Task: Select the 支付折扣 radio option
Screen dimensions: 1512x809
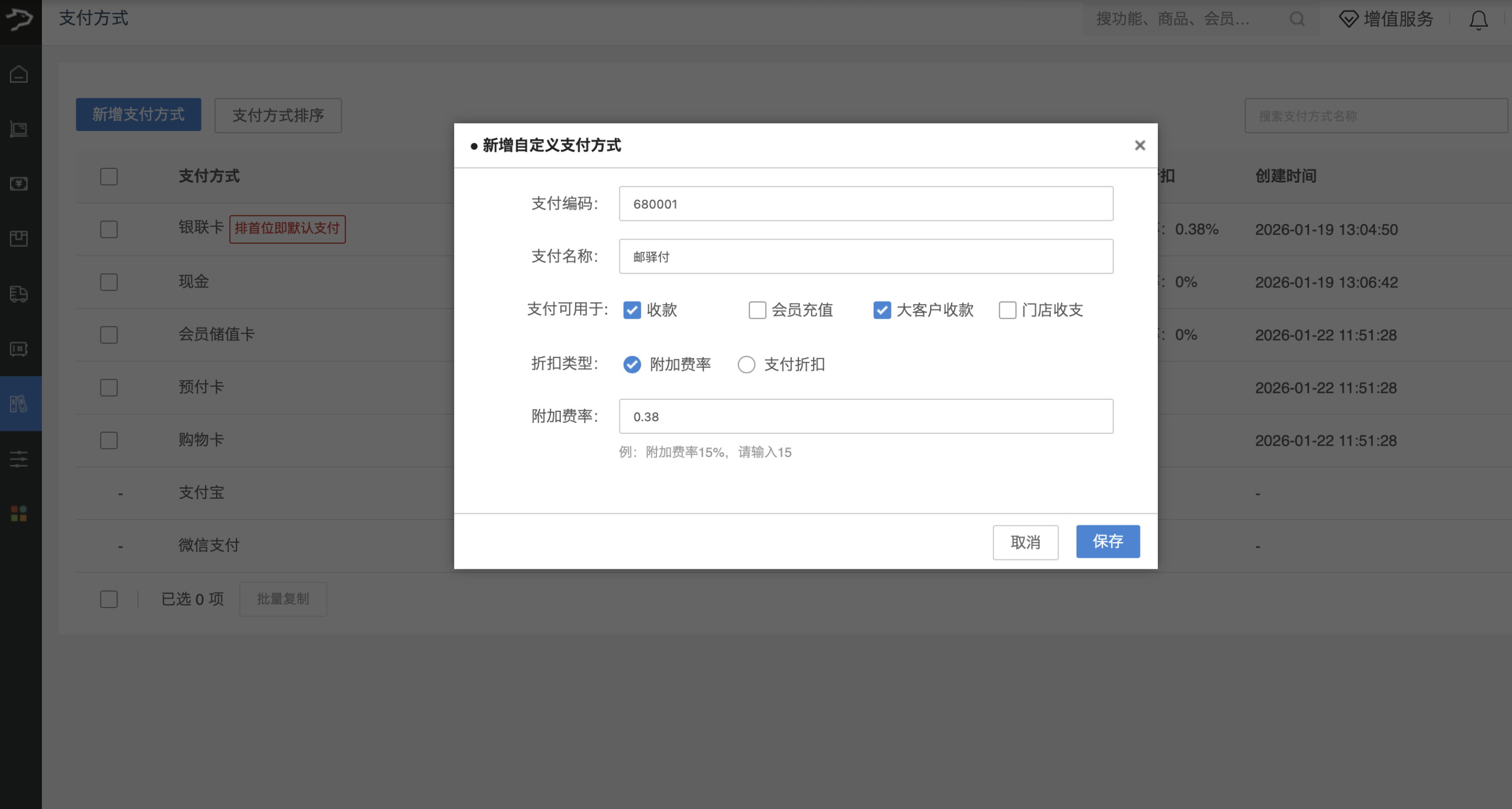Action: click(x=746, y=365)
